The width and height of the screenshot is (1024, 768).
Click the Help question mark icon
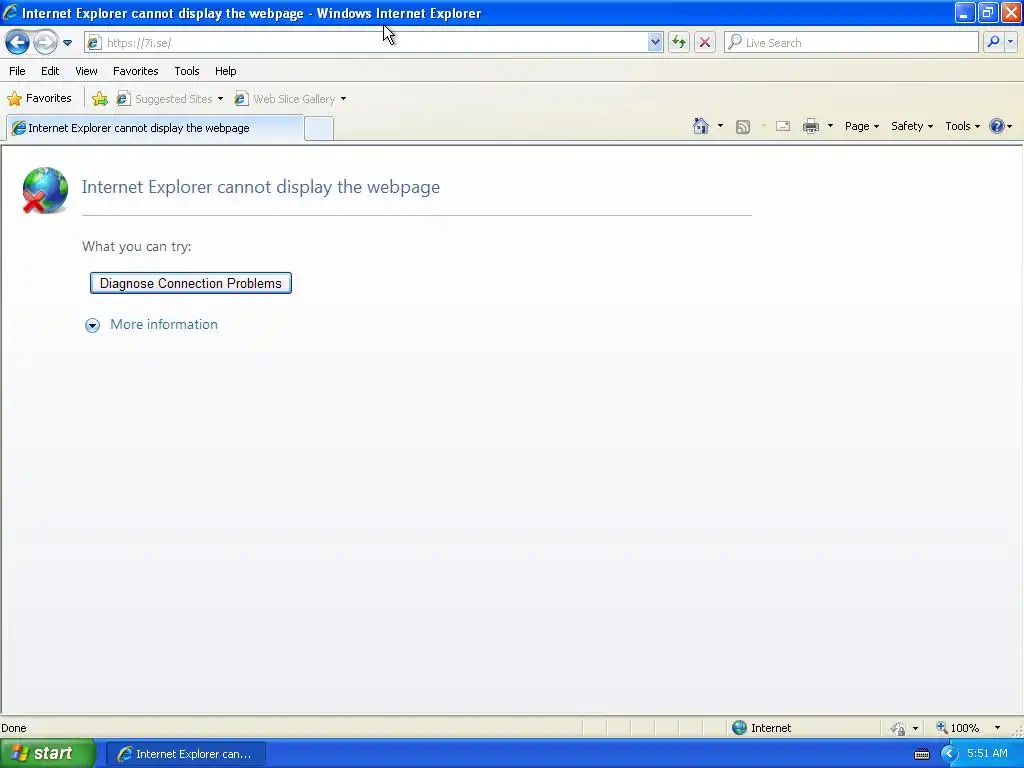pos(997,126)
